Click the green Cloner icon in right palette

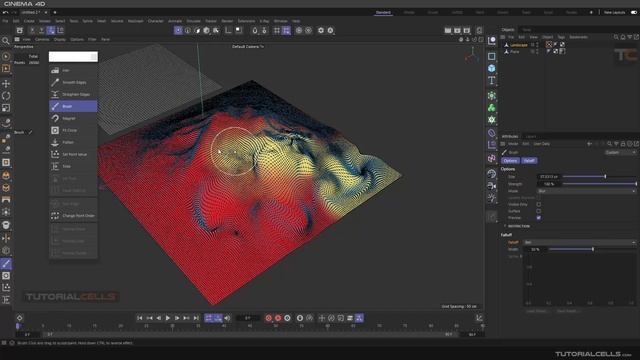point(491,108)
